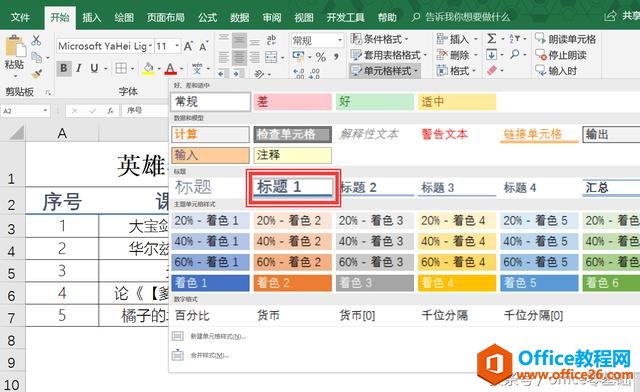Click the phonetic guide 文 icon

pos(197,68)
